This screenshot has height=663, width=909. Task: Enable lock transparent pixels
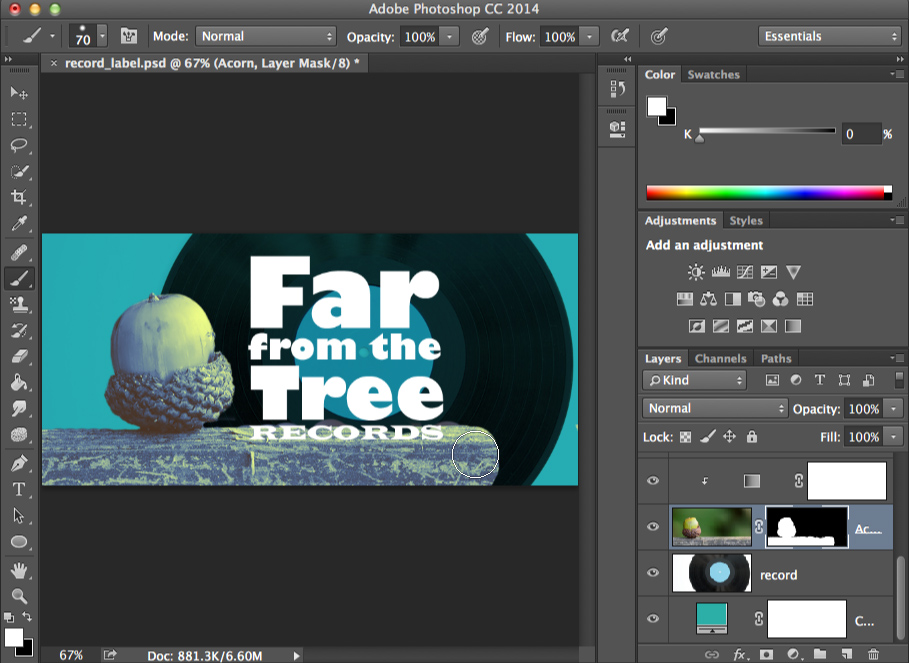[x=686, y=437]
